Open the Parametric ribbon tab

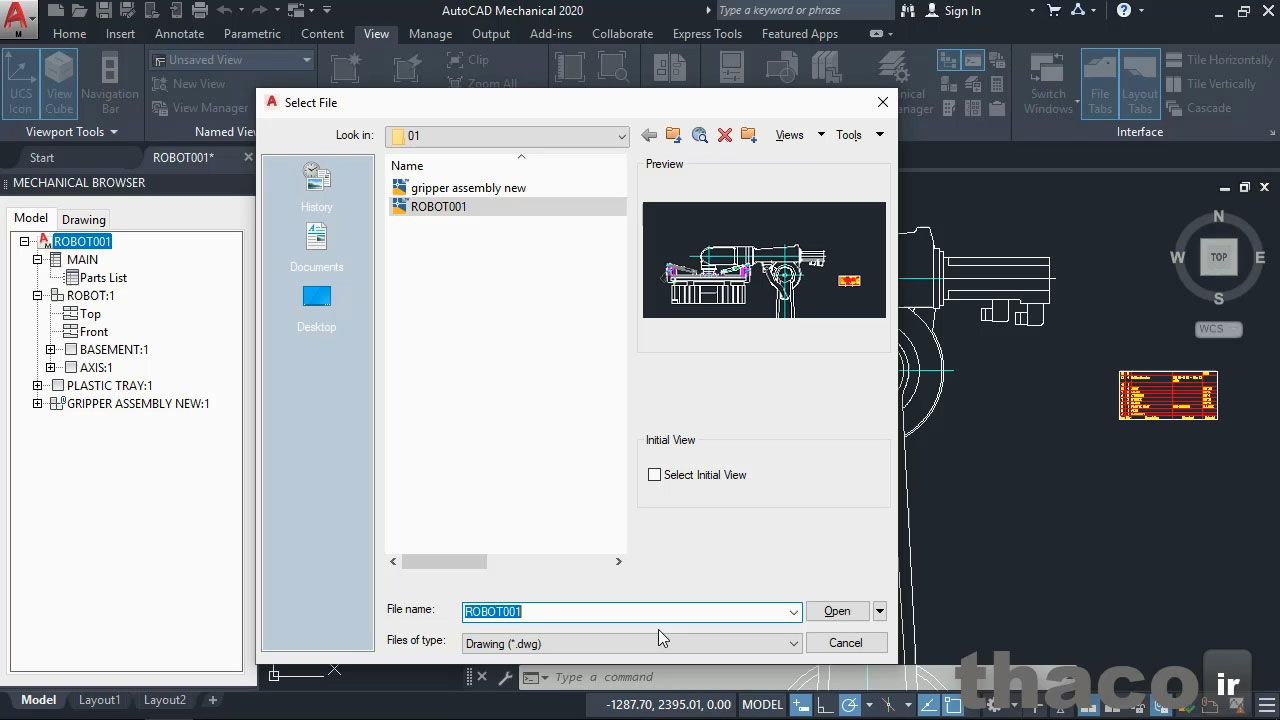[x=252, y=34]
